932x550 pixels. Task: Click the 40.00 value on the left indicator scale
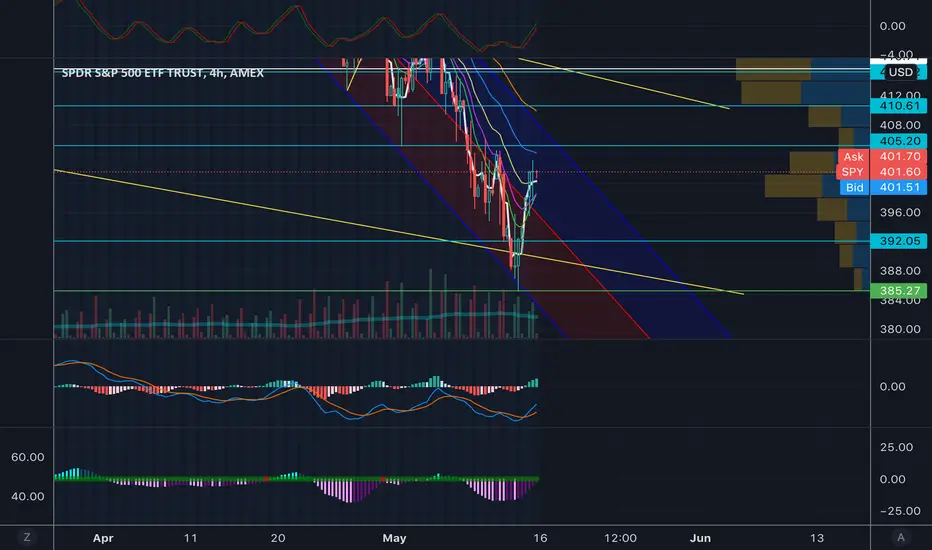27,496
